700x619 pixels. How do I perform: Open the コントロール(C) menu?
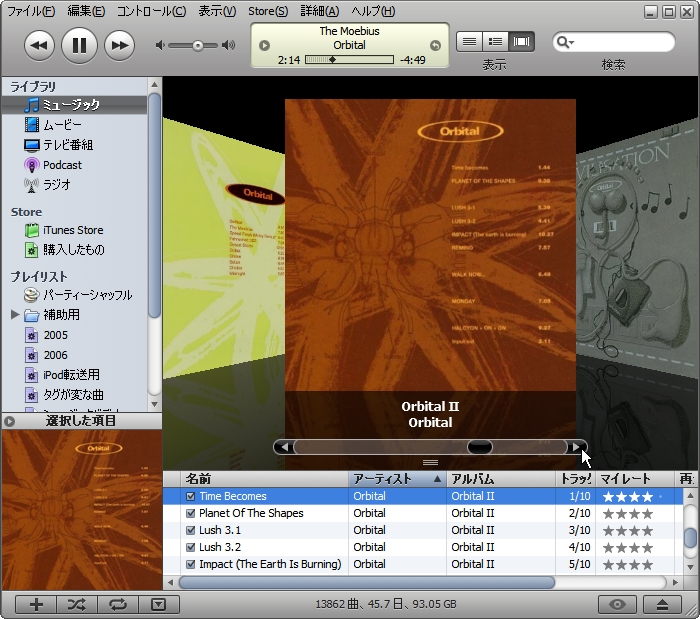(x=151, y=11)
